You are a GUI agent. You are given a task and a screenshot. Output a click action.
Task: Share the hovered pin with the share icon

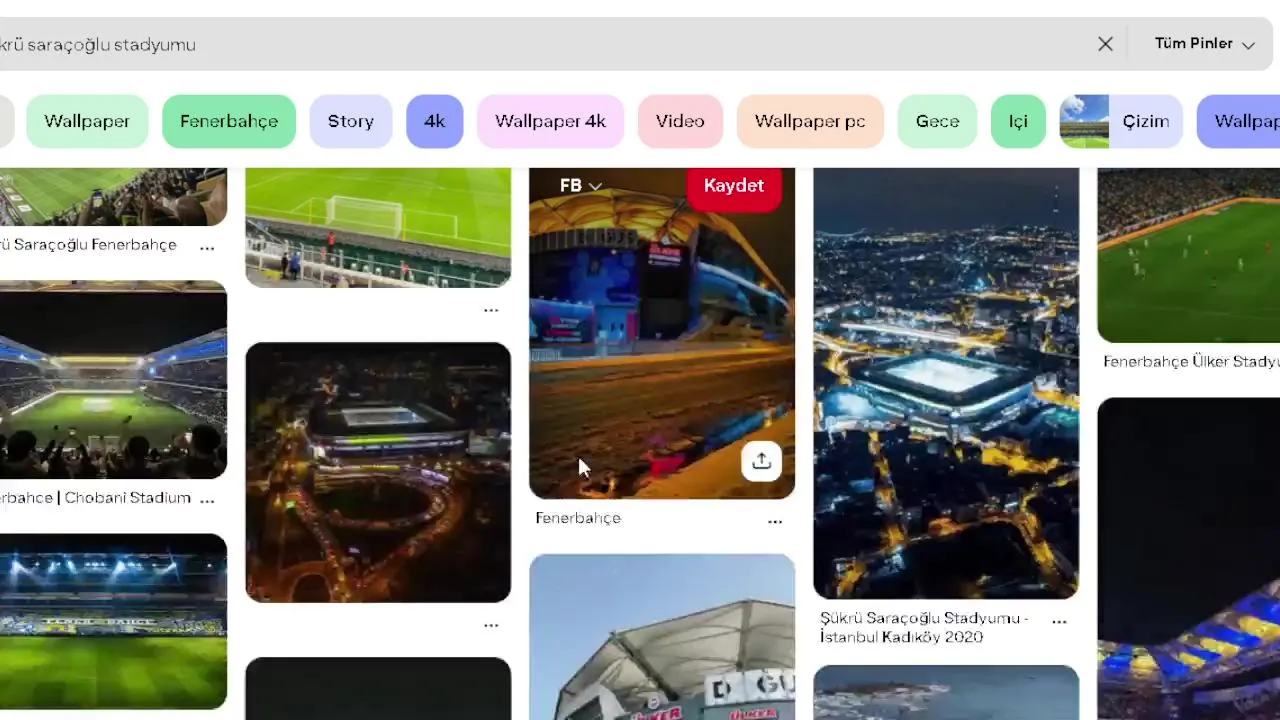click(761, 461)
